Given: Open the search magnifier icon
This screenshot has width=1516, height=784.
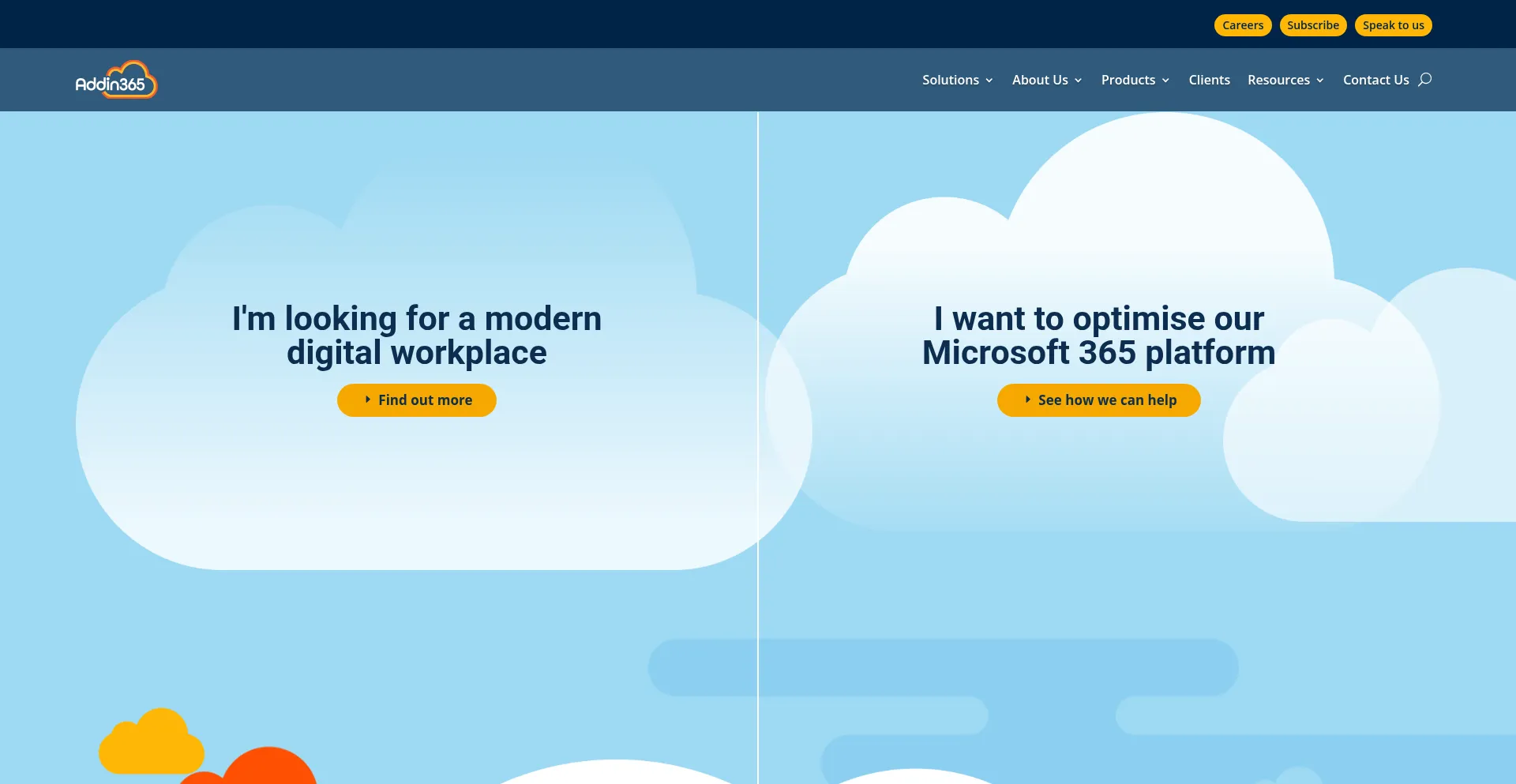Looking at the screenshot, I should (x=1424, y=79).
